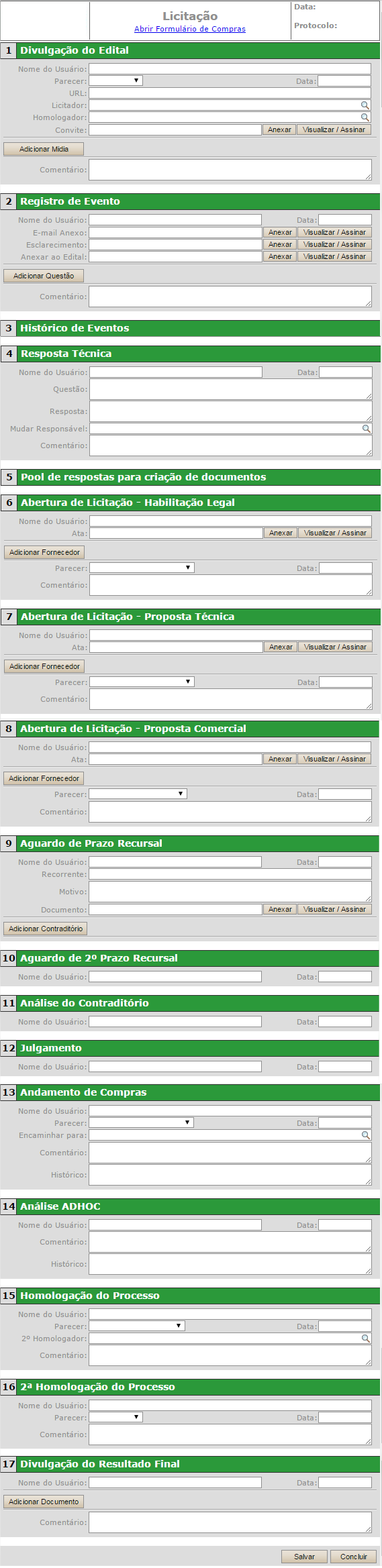Focus the URL input field
Viewport: 382px width, 1568px height.
230,93
